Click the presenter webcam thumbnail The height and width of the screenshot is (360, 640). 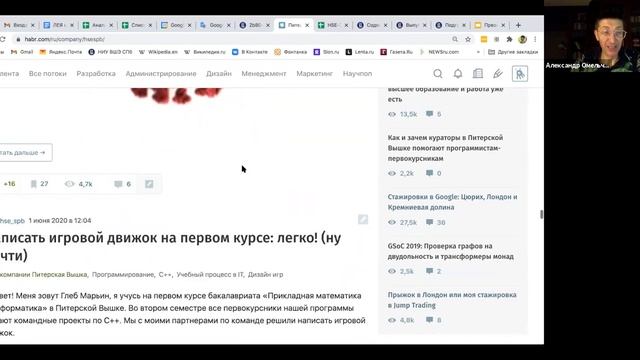(x=592, y=36)
